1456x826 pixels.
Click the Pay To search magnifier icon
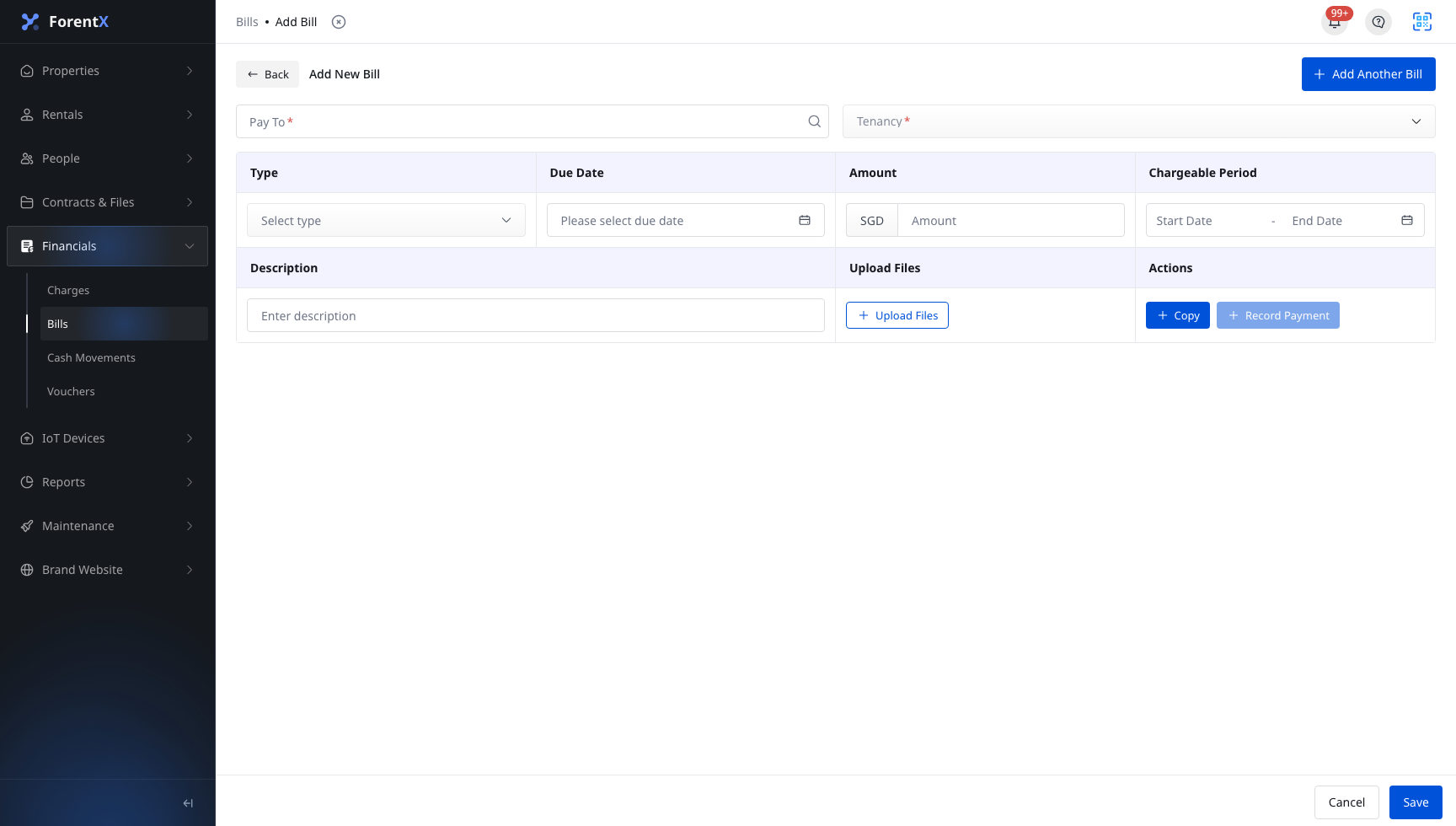pos(814,121)
